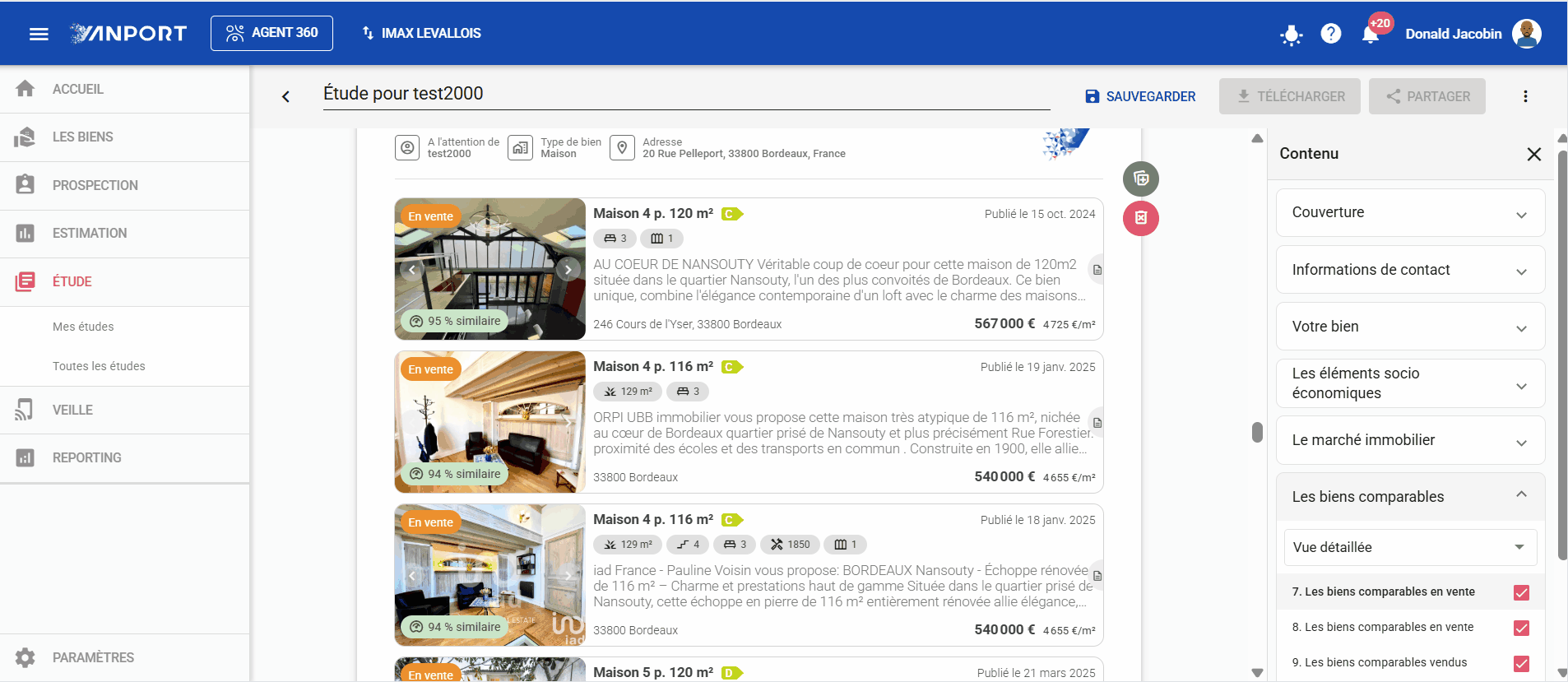Toggle the light bulb theme icon

[1291, 35]
